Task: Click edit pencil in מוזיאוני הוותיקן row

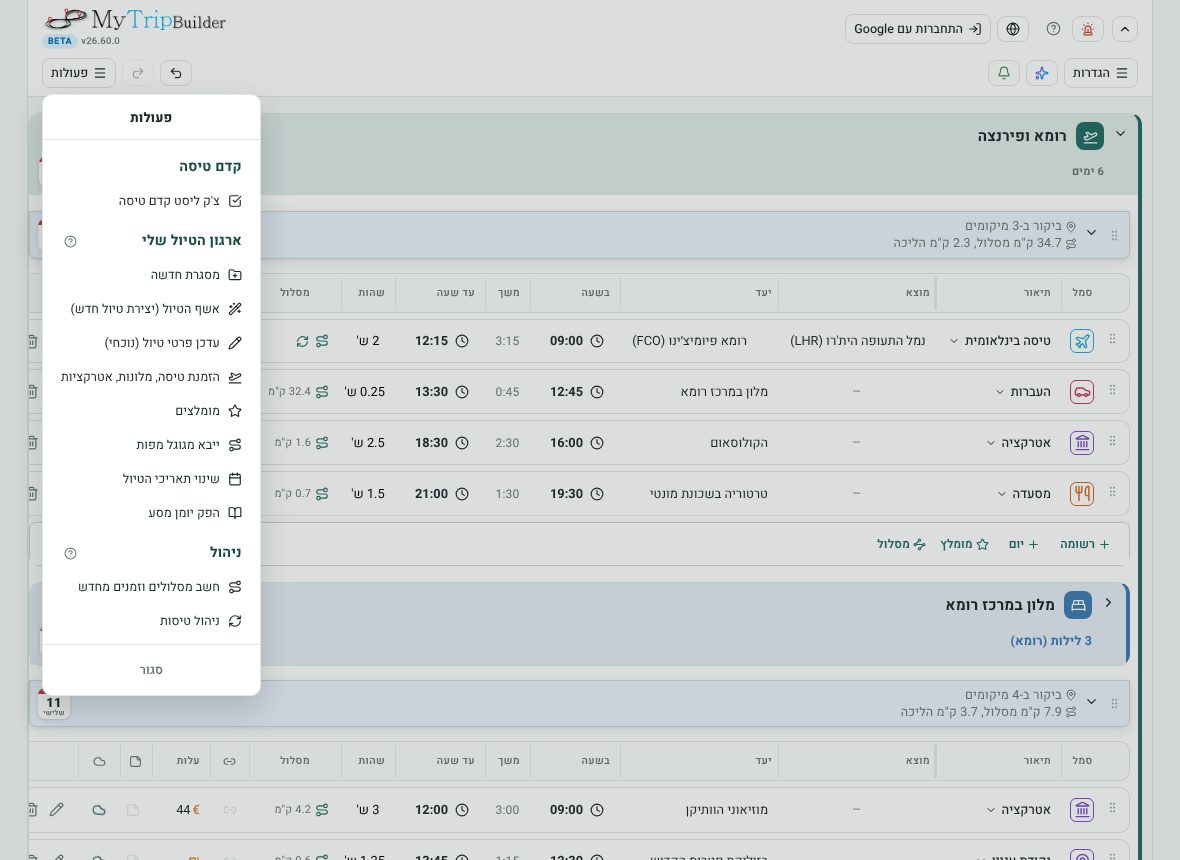Action: click(x=56, y=810)
